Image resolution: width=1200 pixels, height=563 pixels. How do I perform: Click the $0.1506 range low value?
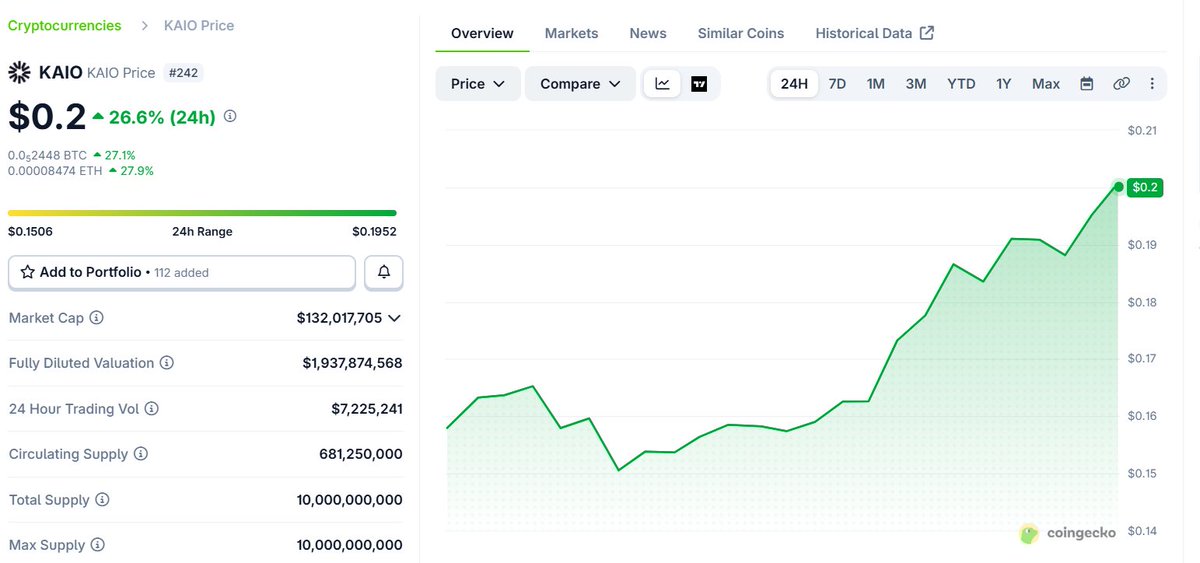[30, 231]
